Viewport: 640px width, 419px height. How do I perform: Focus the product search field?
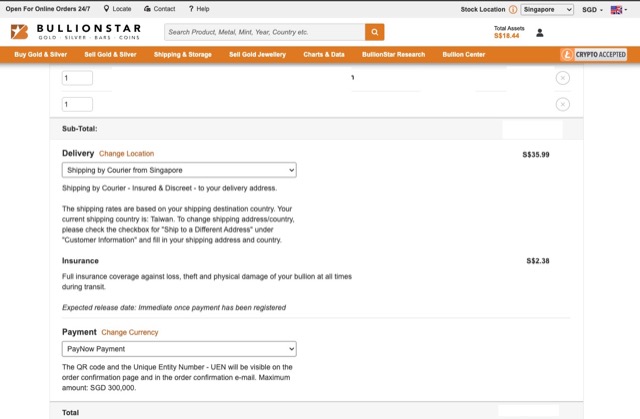click(264, 32)
